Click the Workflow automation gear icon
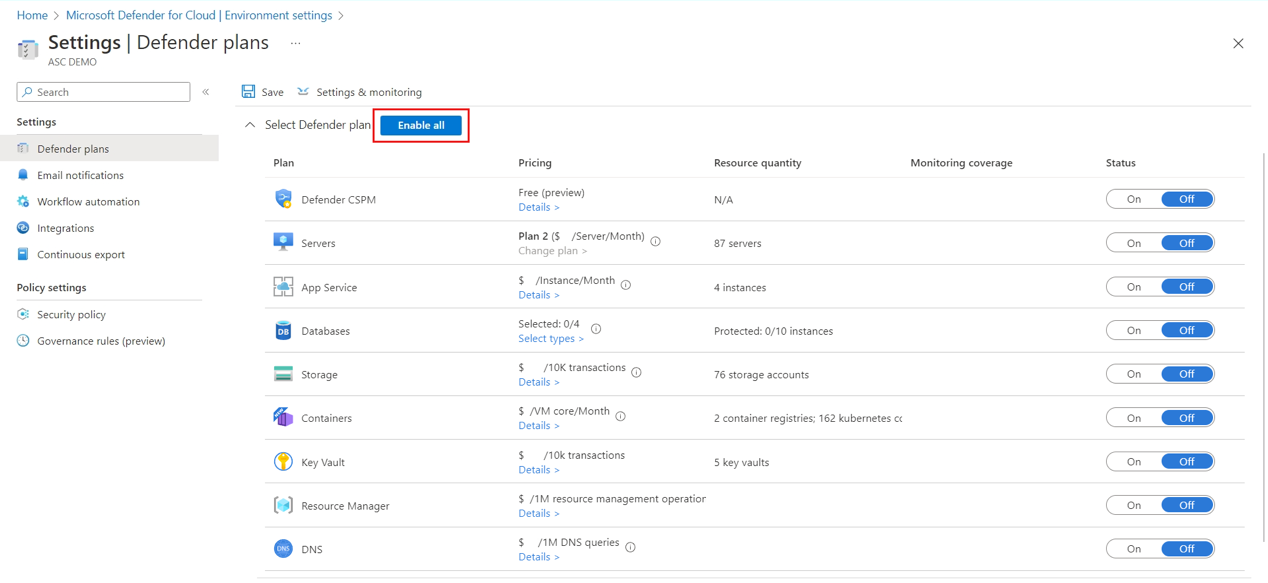The image size is (1268, 583). [23, 201]
